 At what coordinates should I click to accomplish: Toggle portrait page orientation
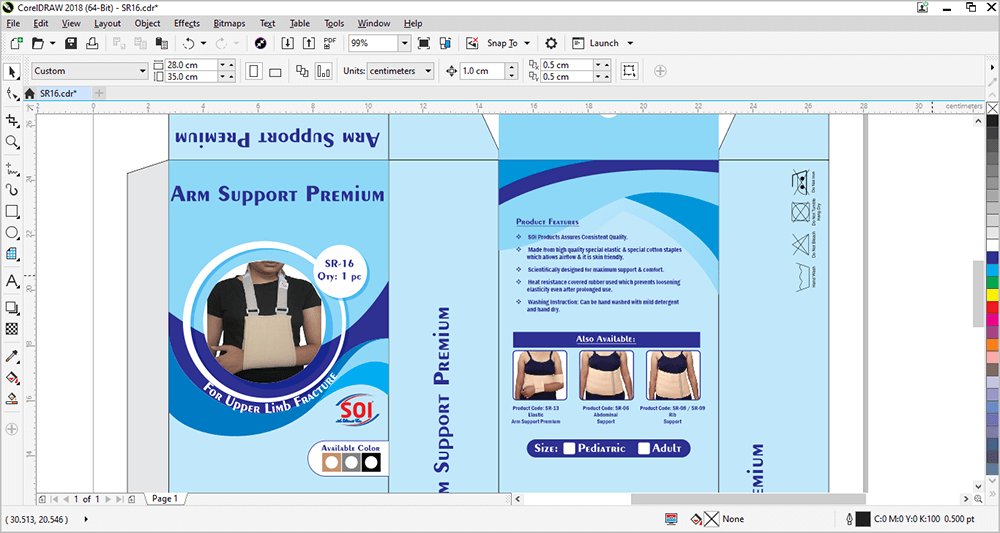tap(254, 71)
